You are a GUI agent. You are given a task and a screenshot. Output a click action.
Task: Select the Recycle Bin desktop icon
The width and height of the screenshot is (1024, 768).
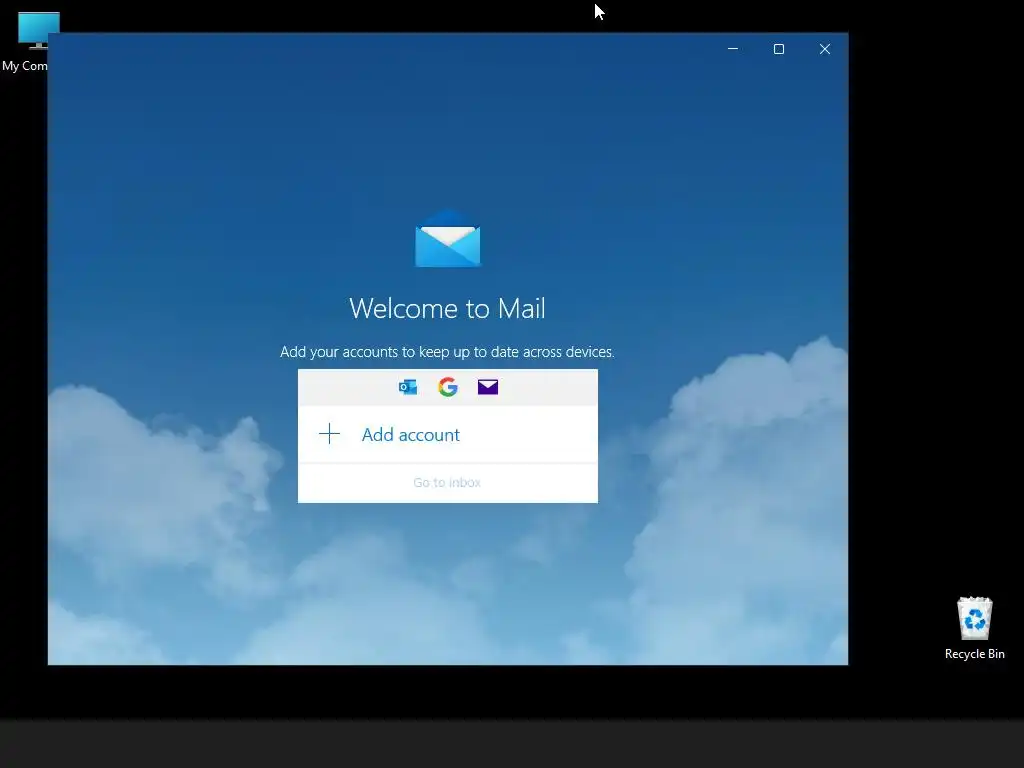974,628
